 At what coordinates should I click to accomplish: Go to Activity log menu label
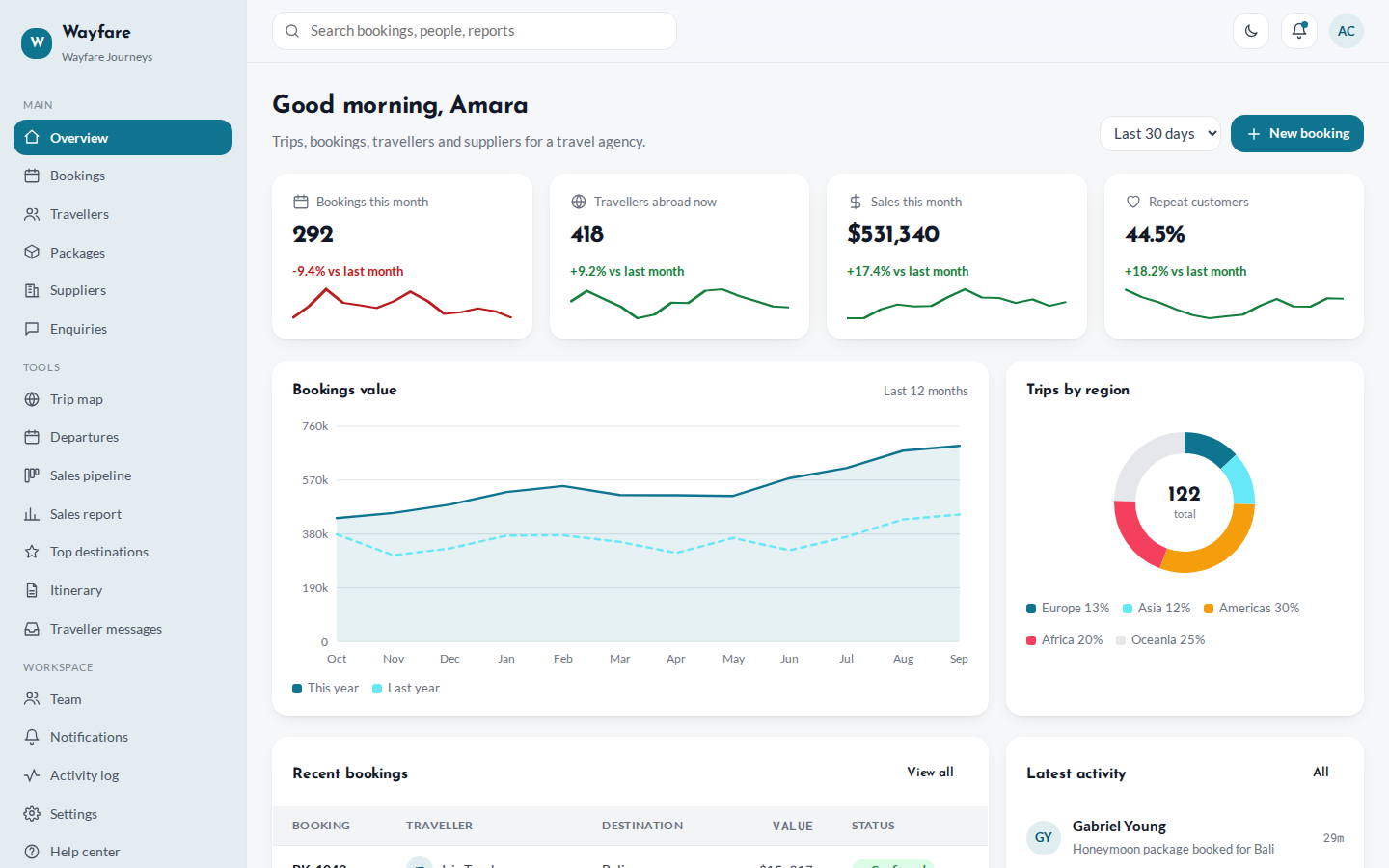[85, 775]
